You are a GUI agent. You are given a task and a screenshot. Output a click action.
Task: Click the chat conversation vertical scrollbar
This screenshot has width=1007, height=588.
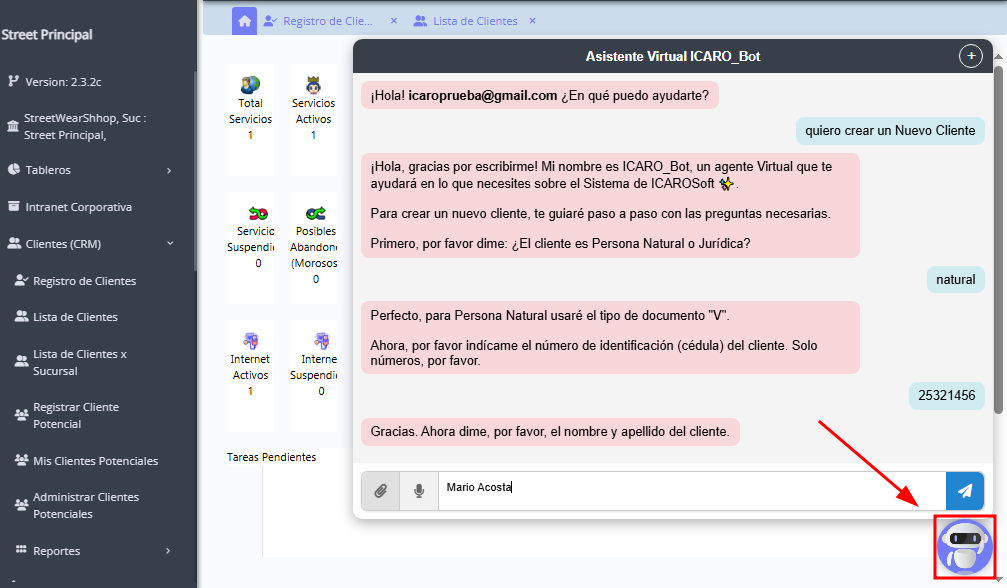(x=997, y=238)
